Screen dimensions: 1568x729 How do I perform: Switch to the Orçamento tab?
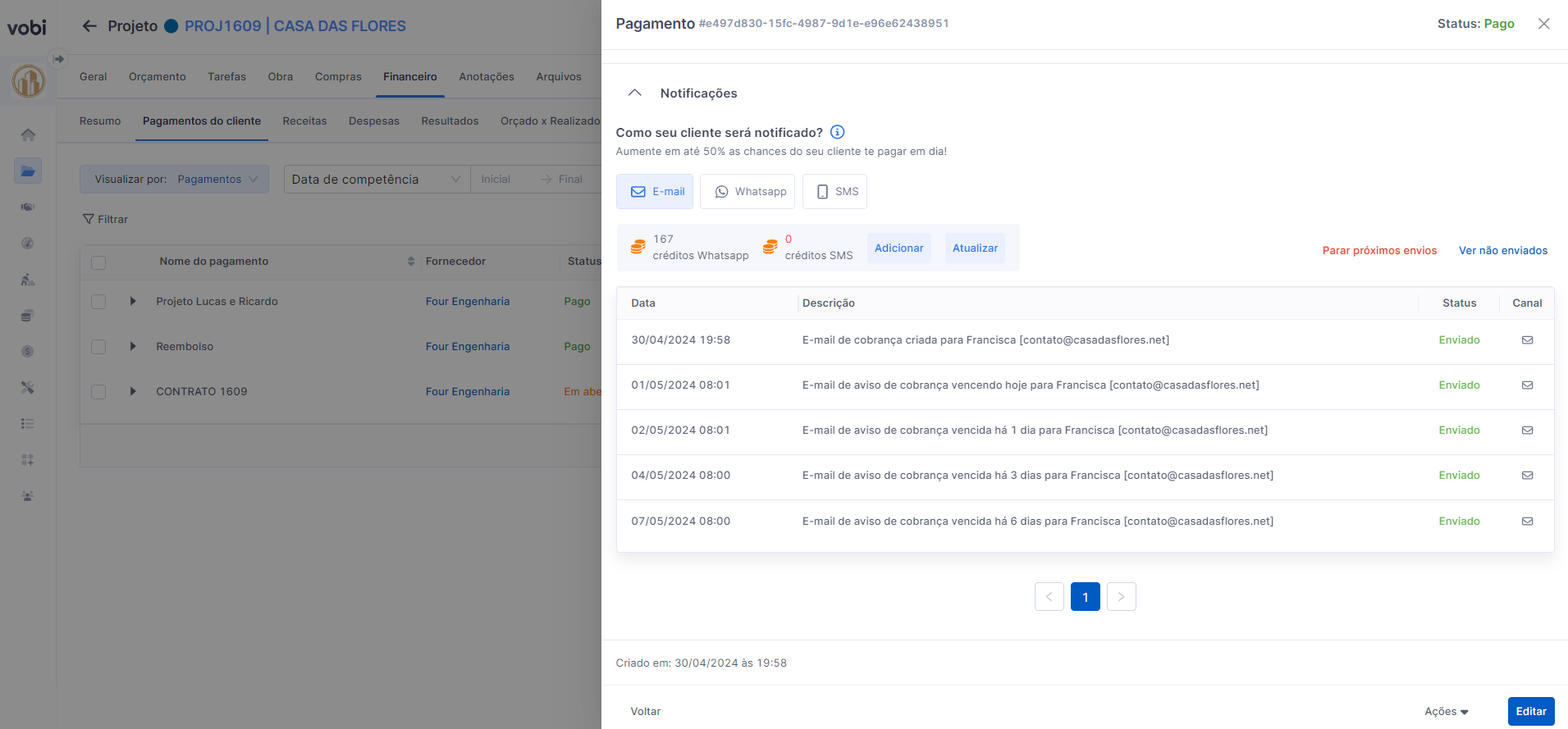(x=158, y=77)
